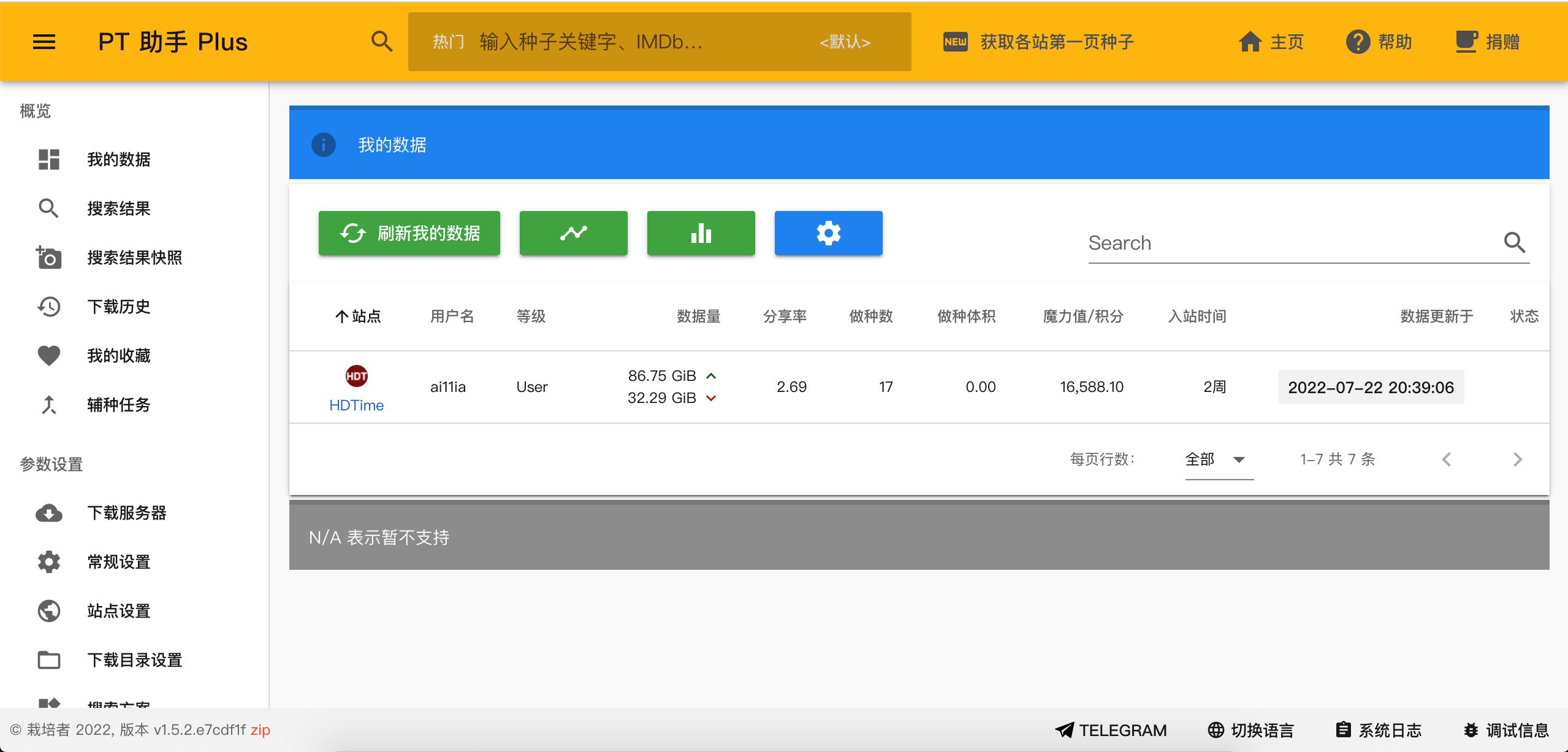Click 切换语言 language switch
This screenshot has width=1568, height=752.
point(1250,730)
